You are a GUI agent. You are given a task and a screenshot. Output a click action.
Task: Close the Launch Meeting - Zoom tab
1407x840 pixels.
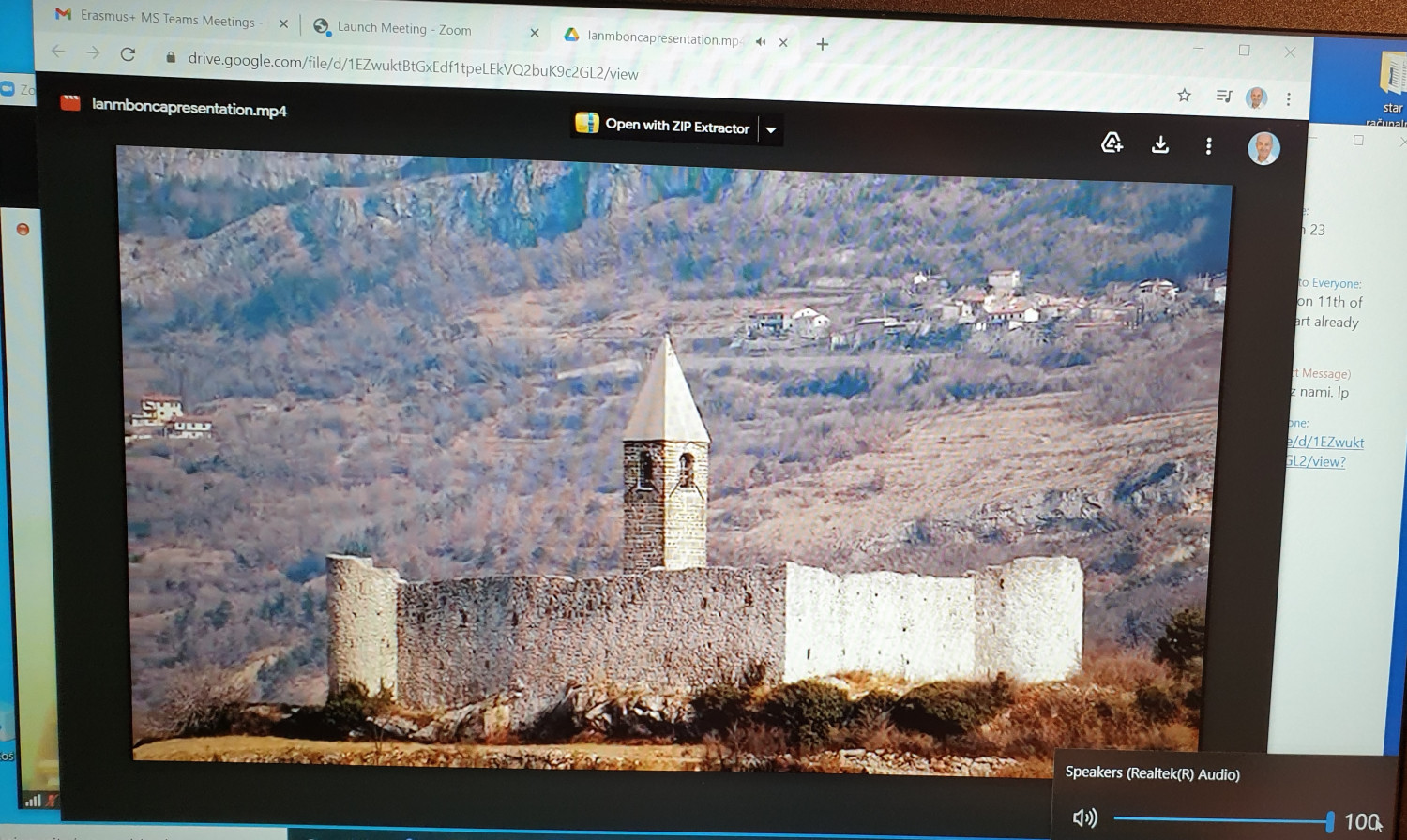(535, 33)
